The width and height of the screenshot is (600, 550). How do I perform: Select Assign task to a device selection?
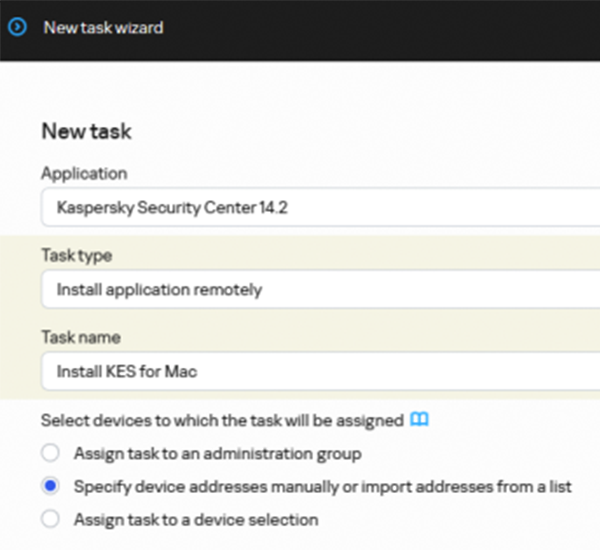50,519
